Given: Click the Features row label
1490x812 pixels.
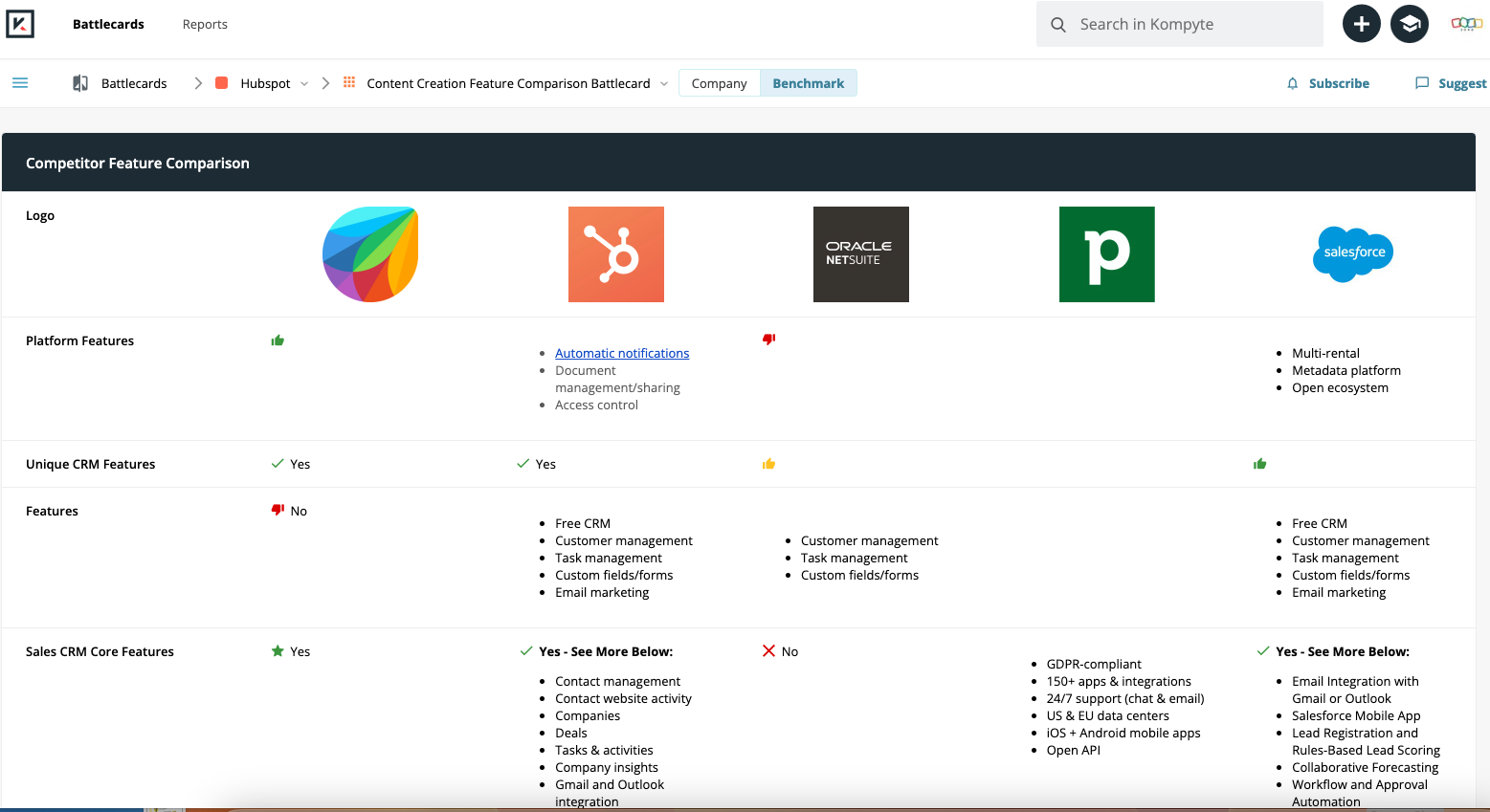Looking at the screenshot, I should 52,511.
